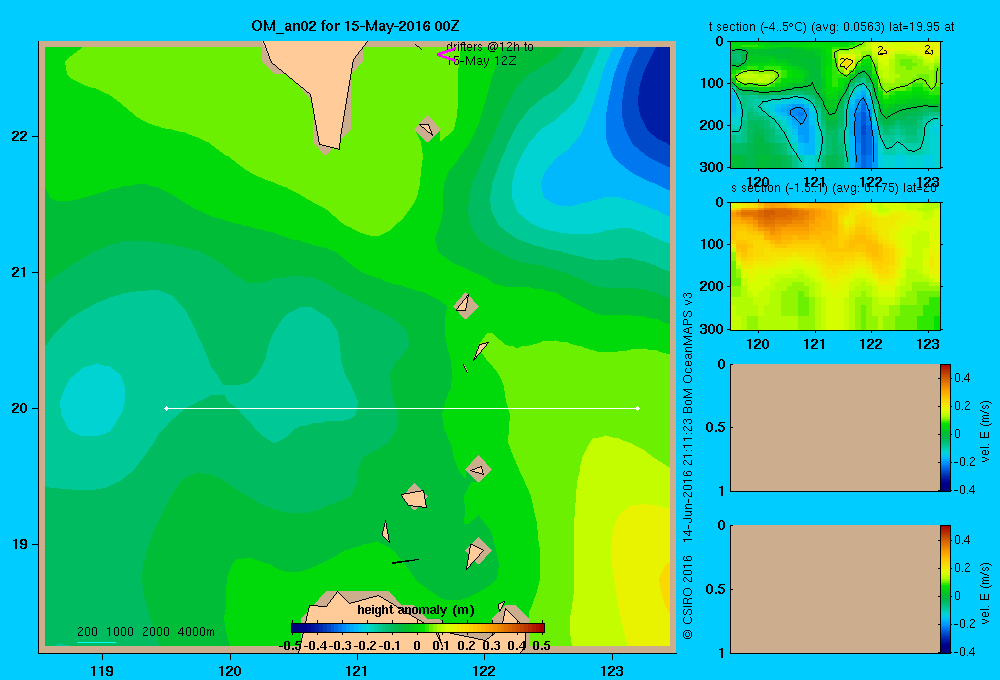This screenshot has width=1000, height=680.
Task: Click the '300' depth label on s section
Action: click(x=711, y=329)
